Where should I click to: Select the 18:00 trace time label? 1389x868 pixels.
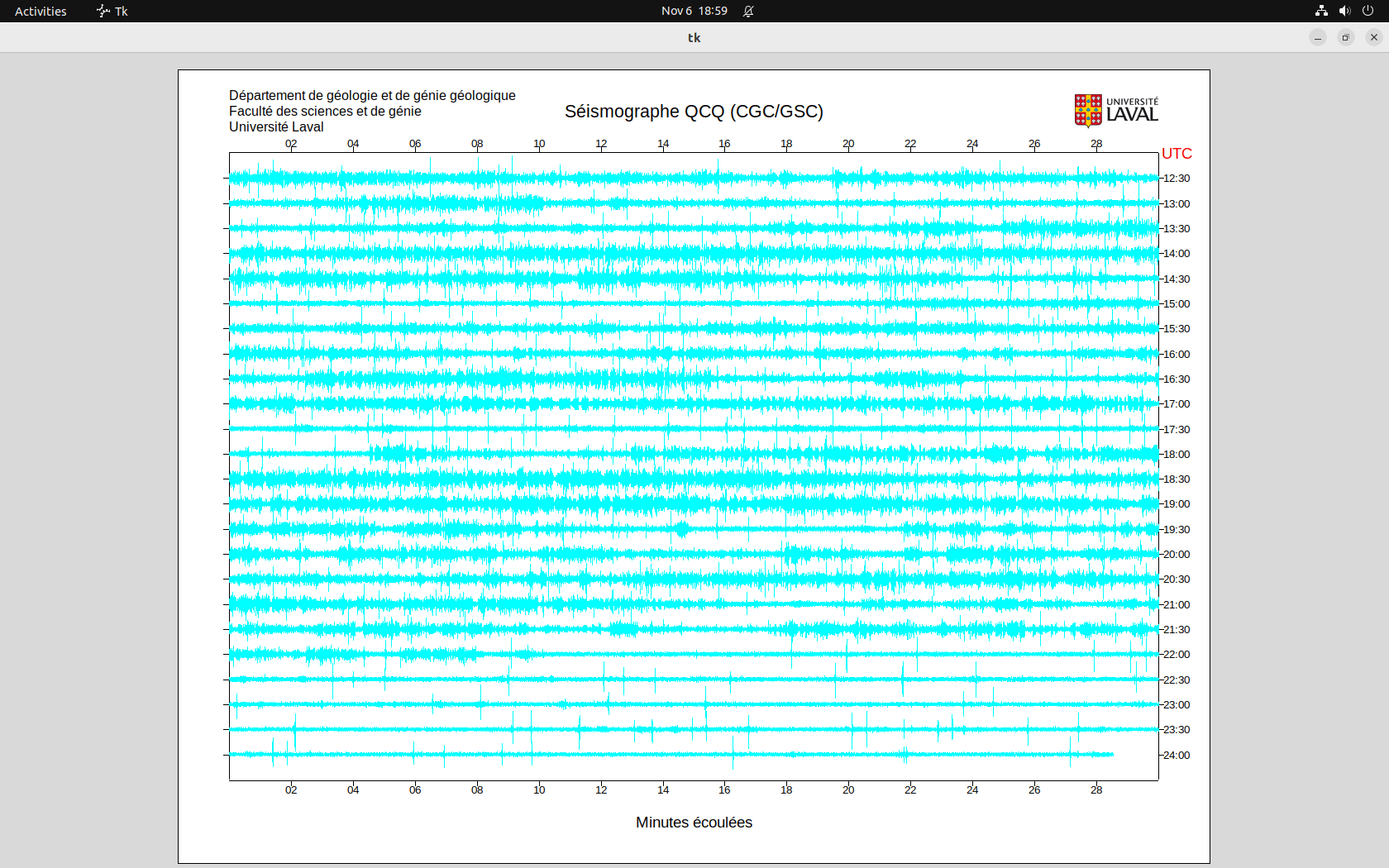[x=1177, y=455]
